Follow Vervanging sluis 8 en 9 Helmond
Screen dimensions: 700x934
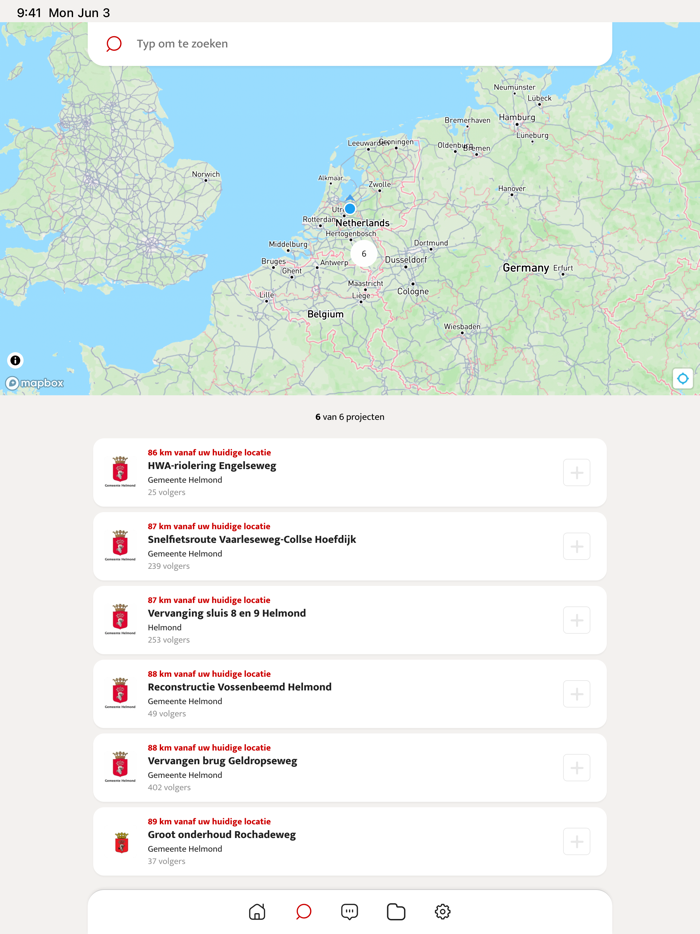click(x=577, y=621)
